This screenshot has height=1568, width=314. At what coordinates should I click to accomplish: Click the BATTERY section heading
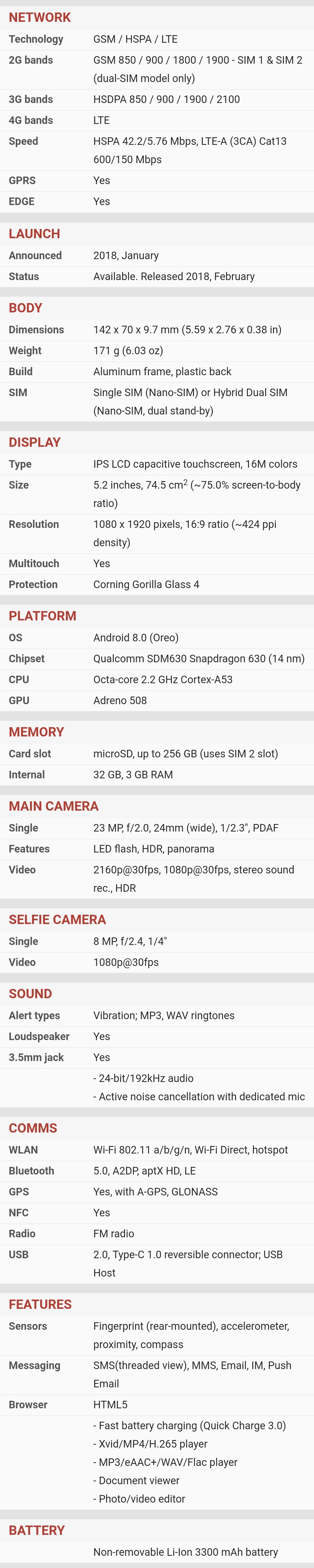pos(37,1530)
